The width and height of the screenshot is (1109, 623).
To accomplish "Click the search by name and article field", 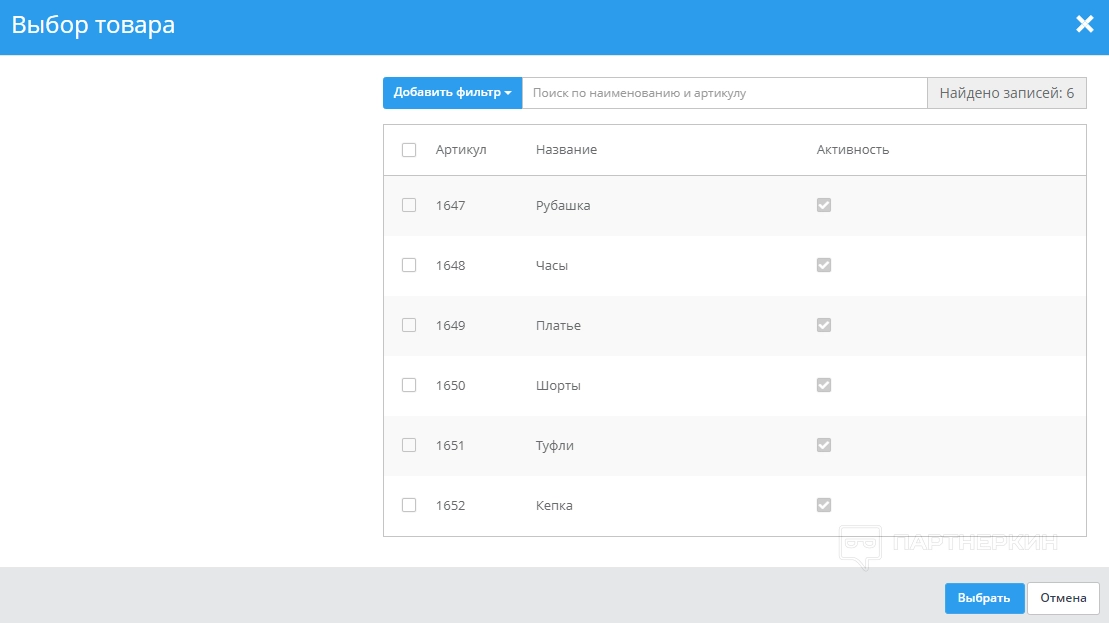I will [724, 93].
